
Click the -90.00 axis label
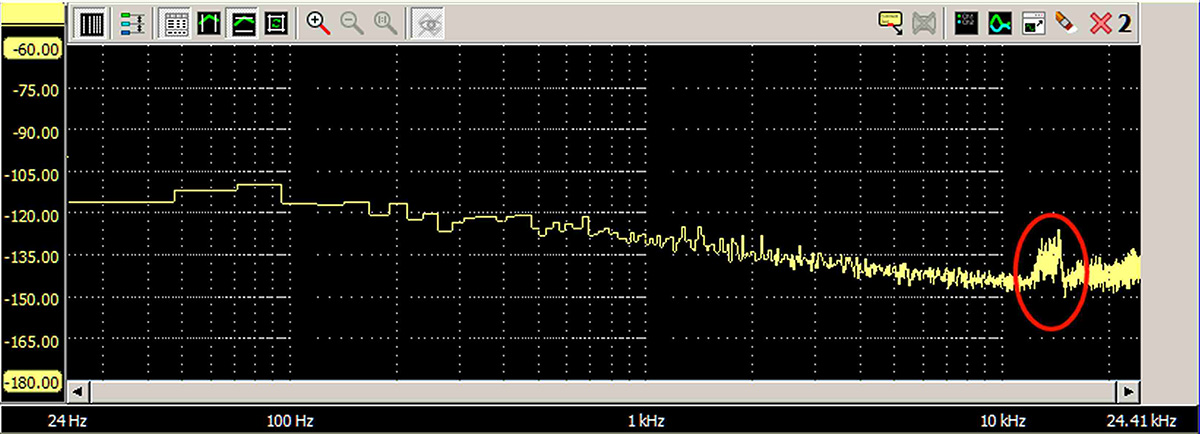point(35,132)
